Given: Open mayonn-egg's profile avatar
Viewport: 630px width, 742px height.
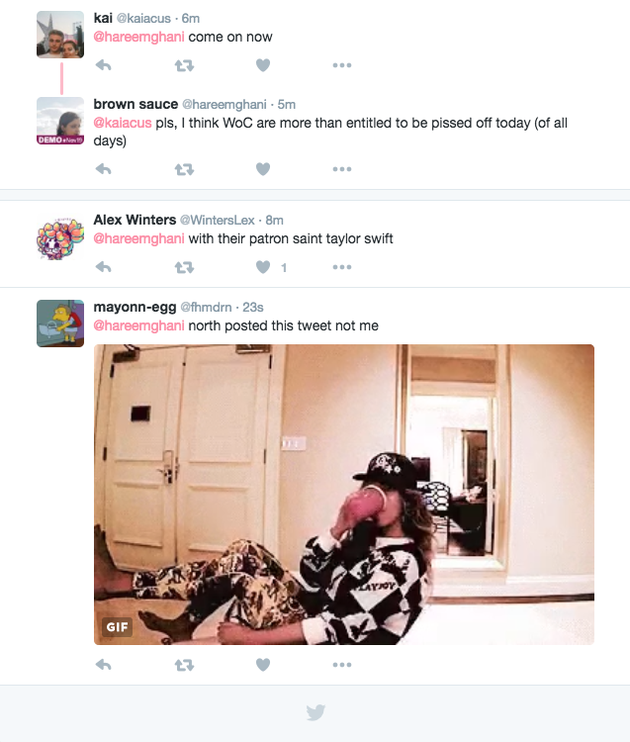Looking at the screenshot, I should 61,323.
